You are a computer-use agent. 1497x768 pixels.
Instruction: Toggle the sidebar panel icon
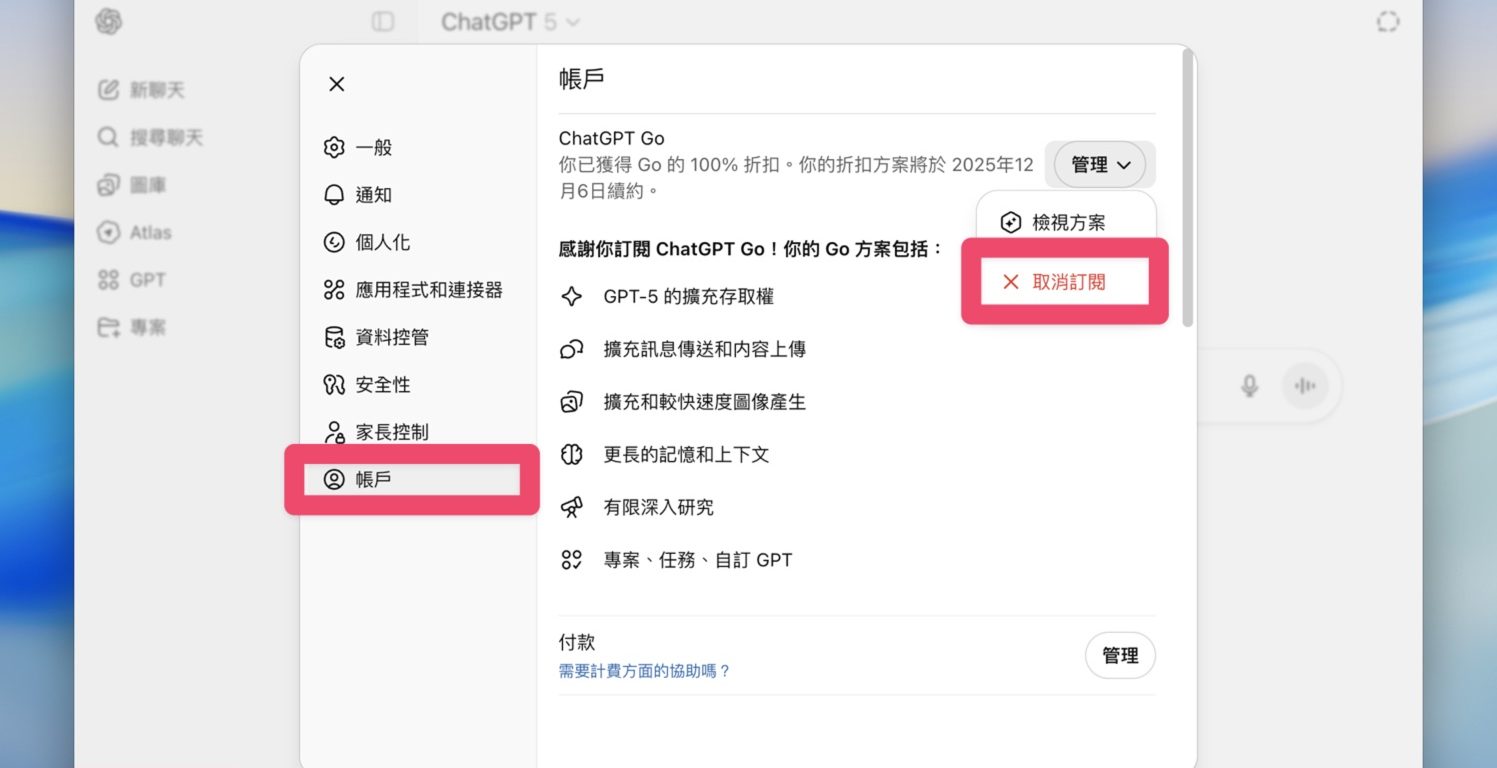tap(383, 22)
